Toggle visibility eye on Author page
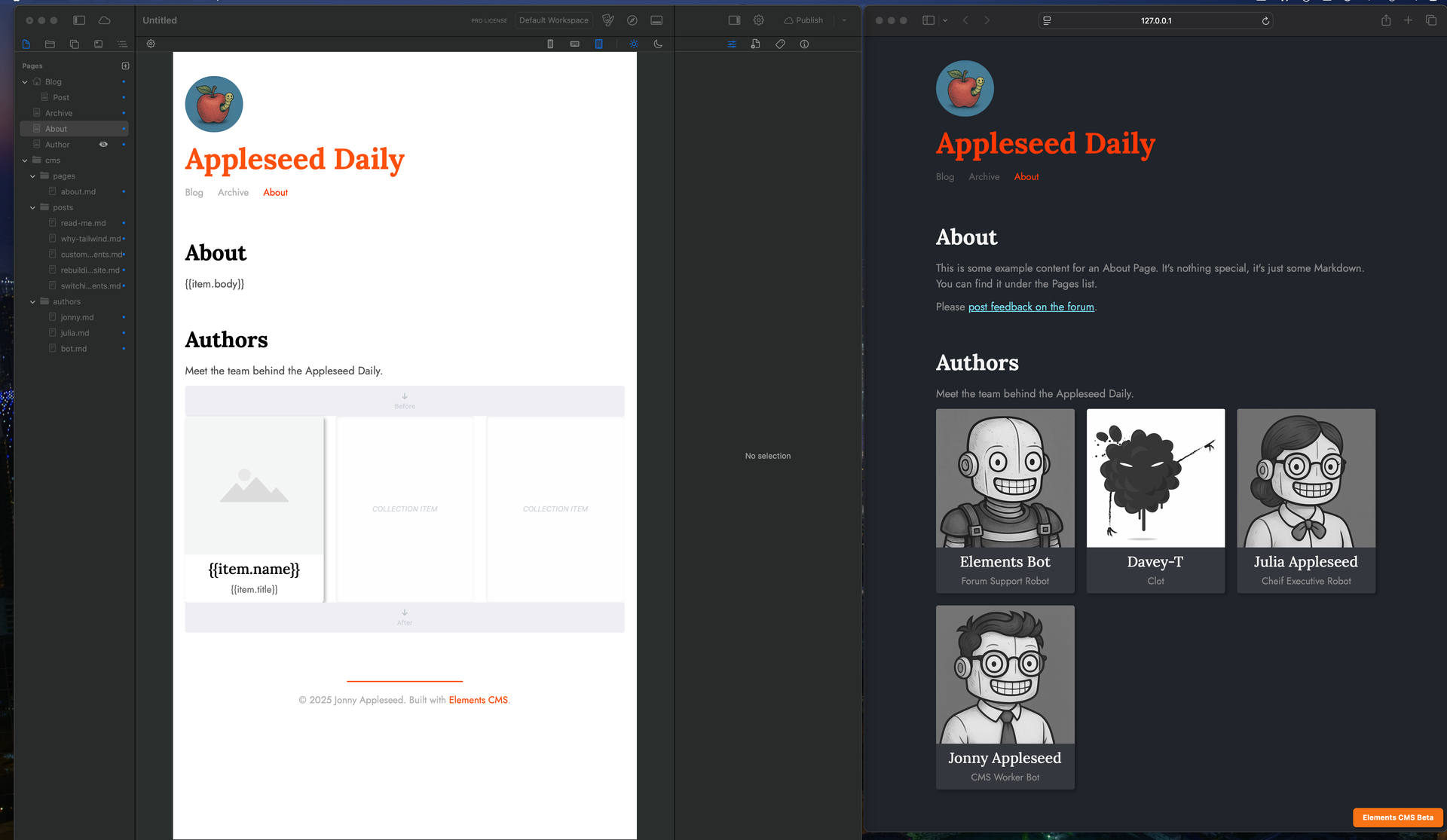The width and height of the screenshot is (1447, 840). coord(103,145)
